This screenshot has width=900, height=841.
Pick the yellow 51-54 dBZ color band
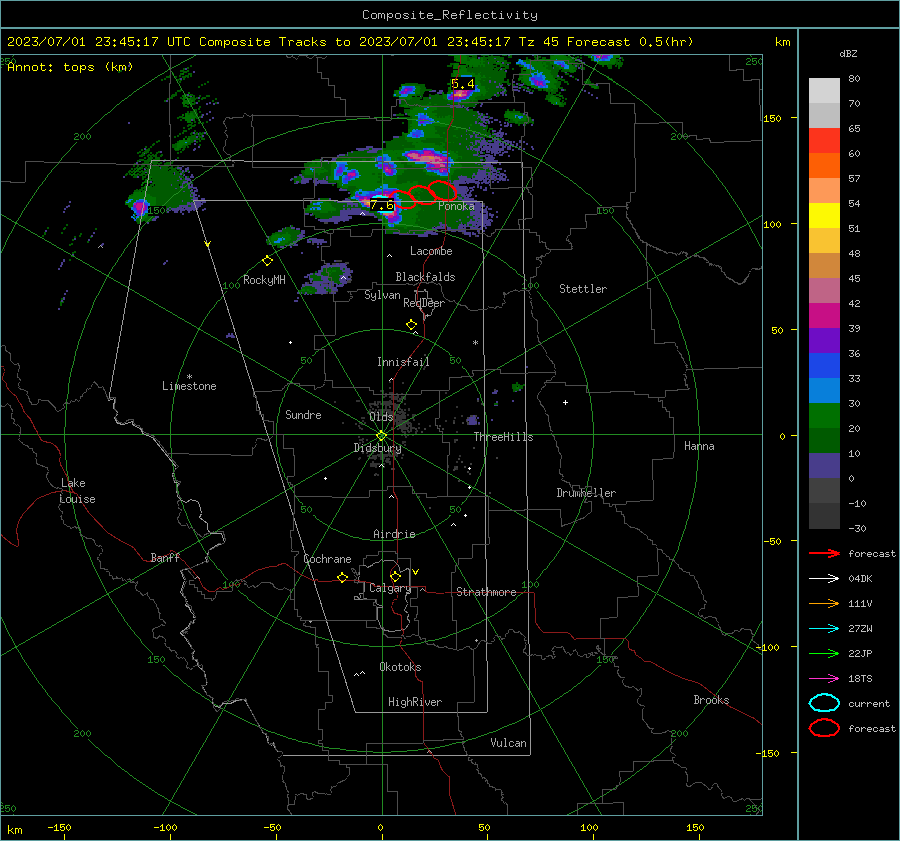point(824,216)
